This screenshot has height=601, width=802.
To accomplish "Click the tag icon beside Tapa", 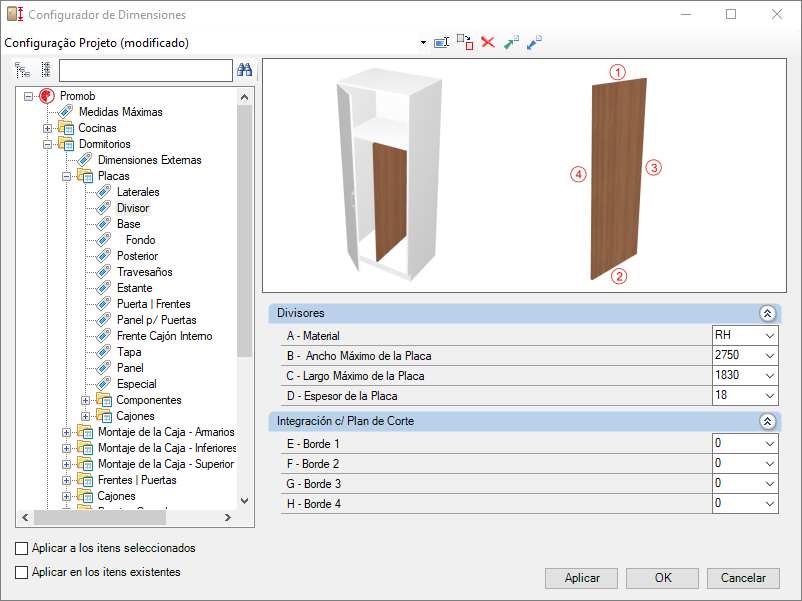I will [104, 352].
